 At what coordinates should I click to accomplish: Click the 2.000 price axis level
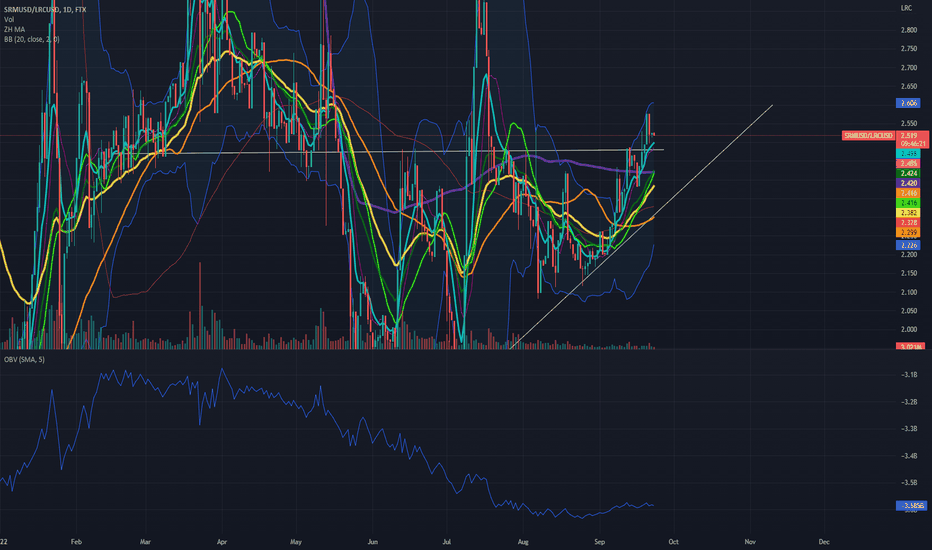point(908,329)
